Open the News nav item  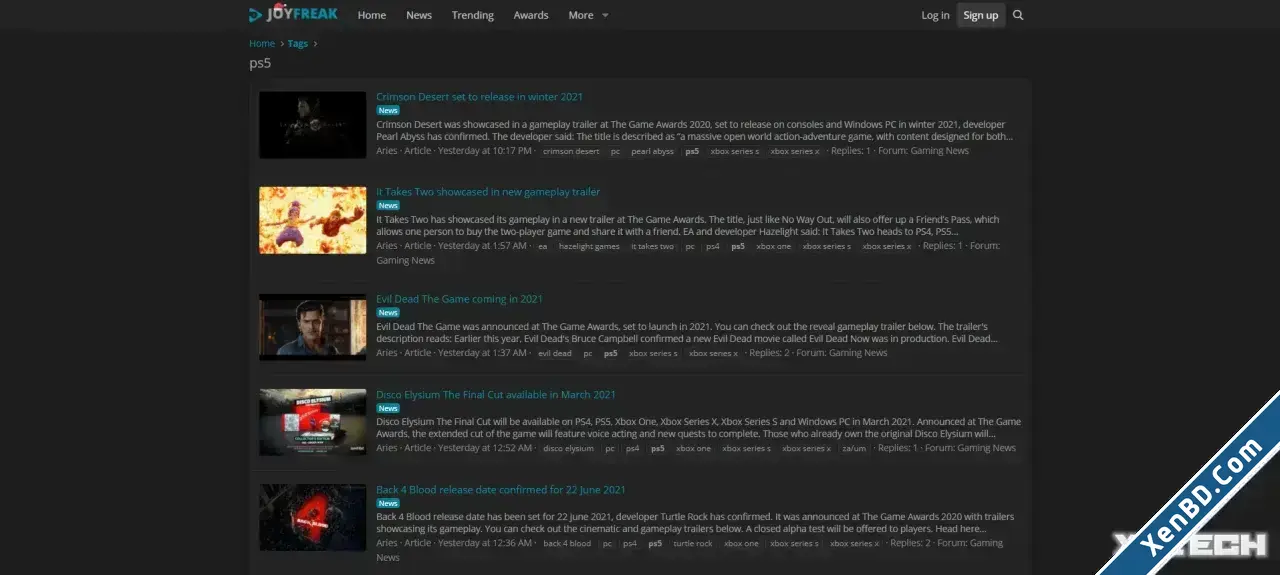click(x=419, y=15)
